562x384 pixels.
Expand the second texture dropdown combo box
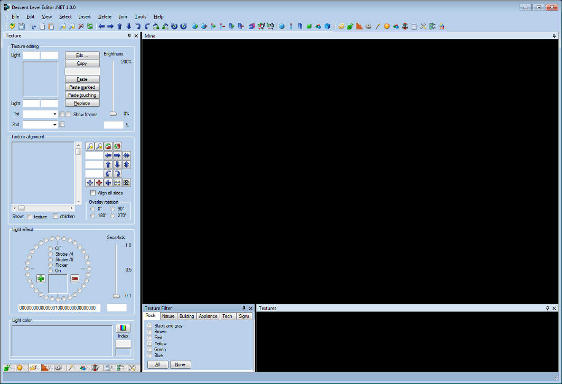click(x=40, y=124)
